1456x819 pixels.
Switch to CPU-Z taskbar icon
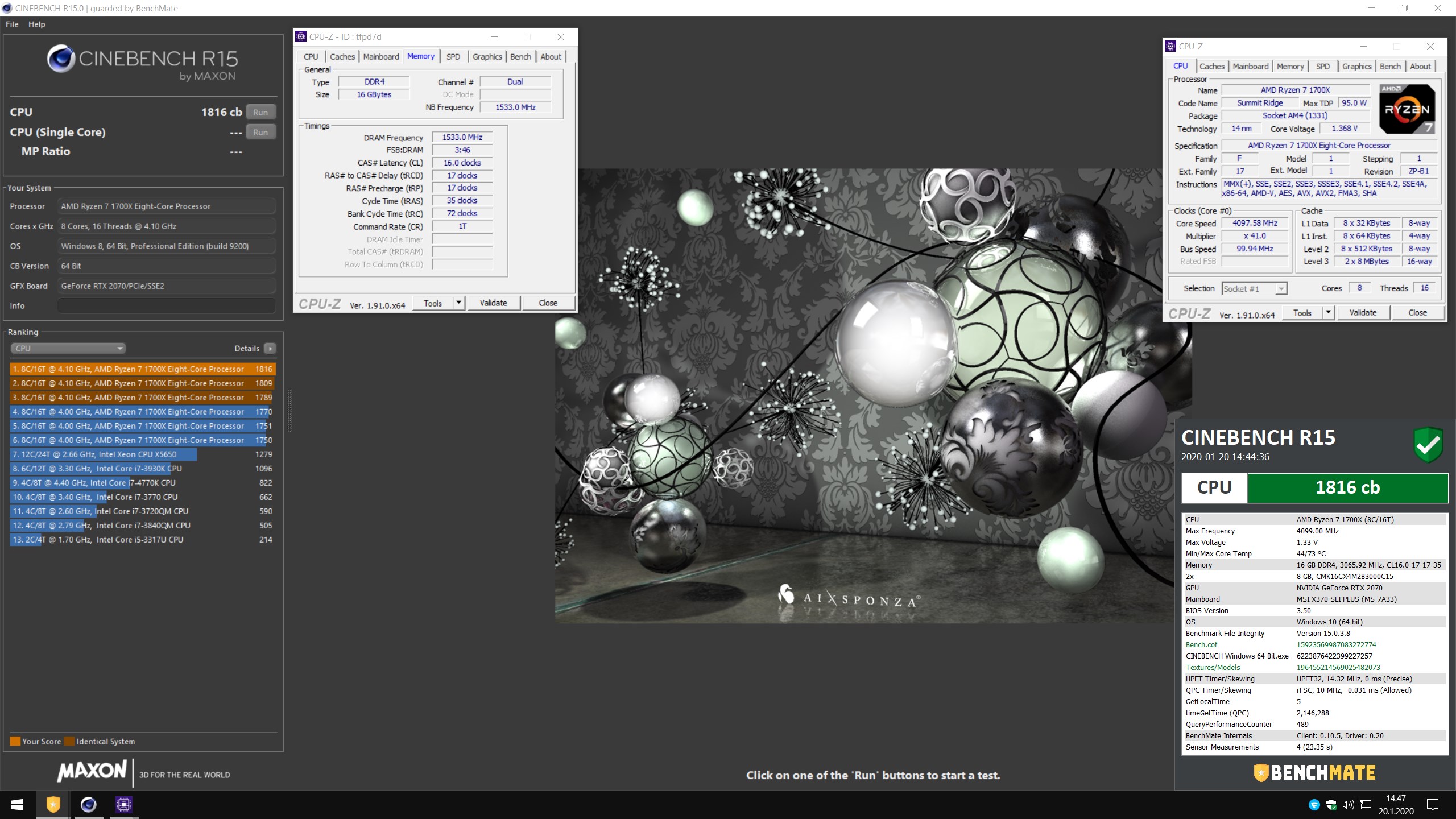pos(123,805)
